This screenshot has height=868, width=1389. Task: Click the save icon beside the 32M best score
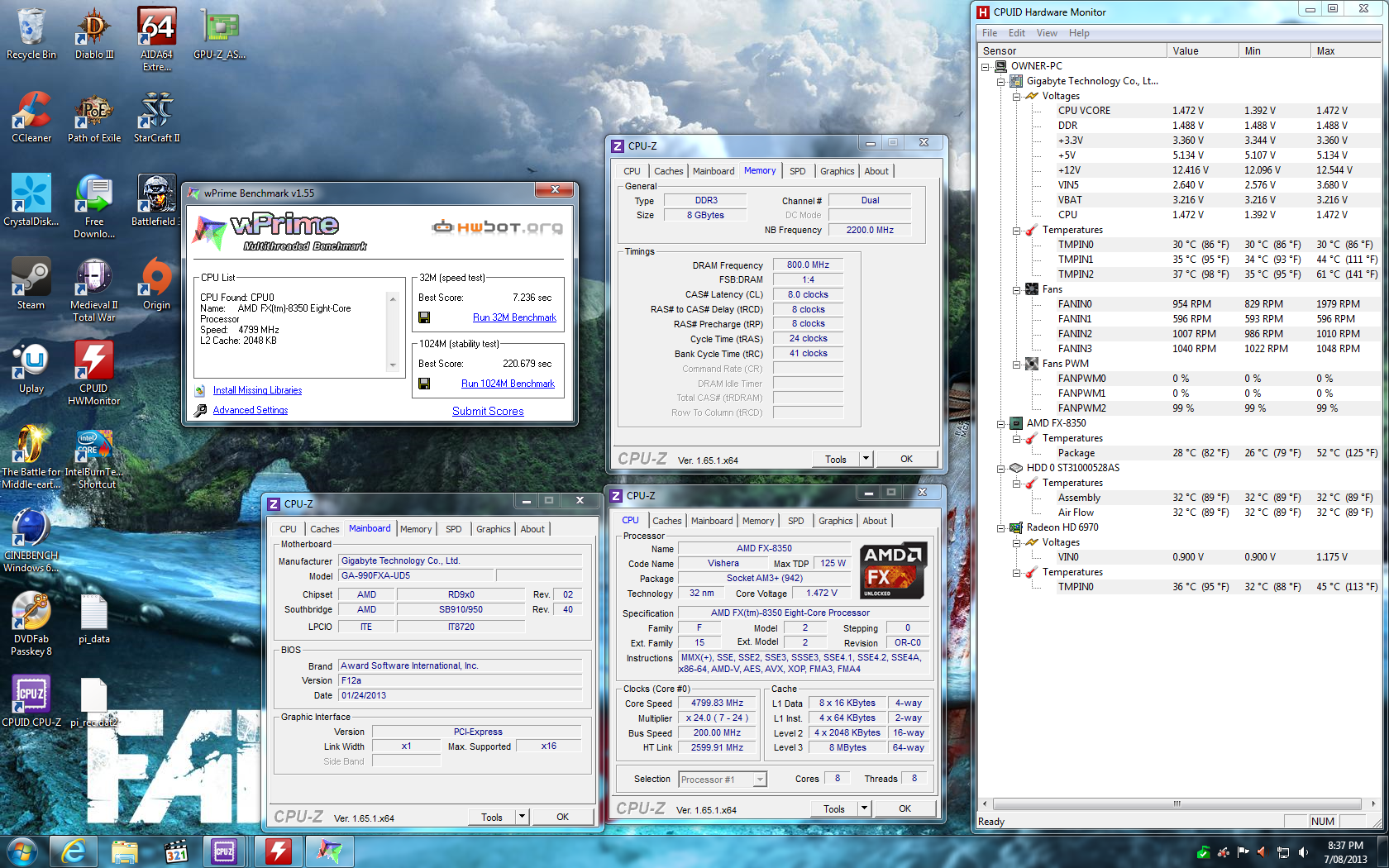[424, 317]
